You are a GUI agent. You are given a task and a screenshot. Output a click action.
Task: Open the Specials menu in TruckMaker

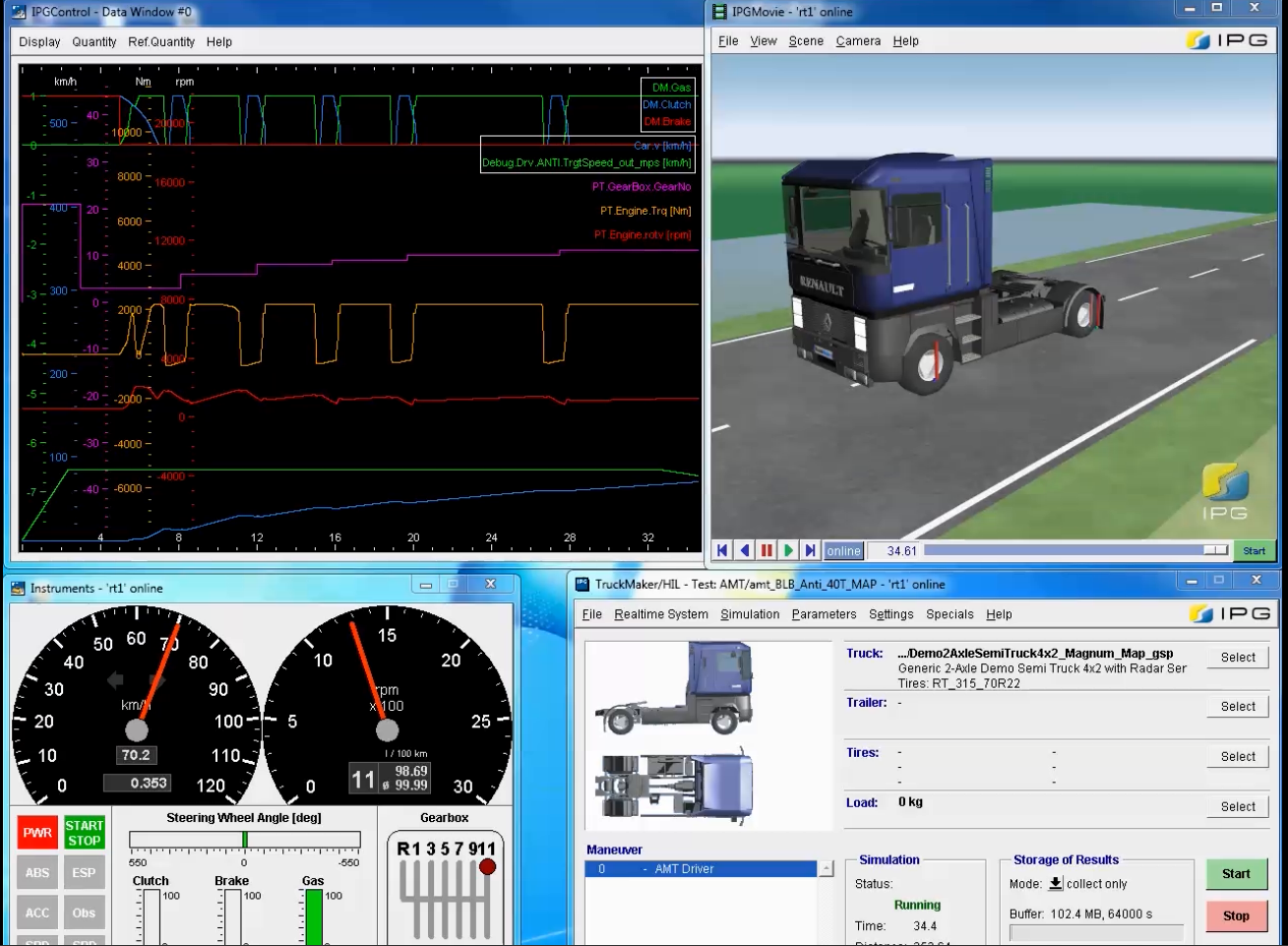pos(950,614)
